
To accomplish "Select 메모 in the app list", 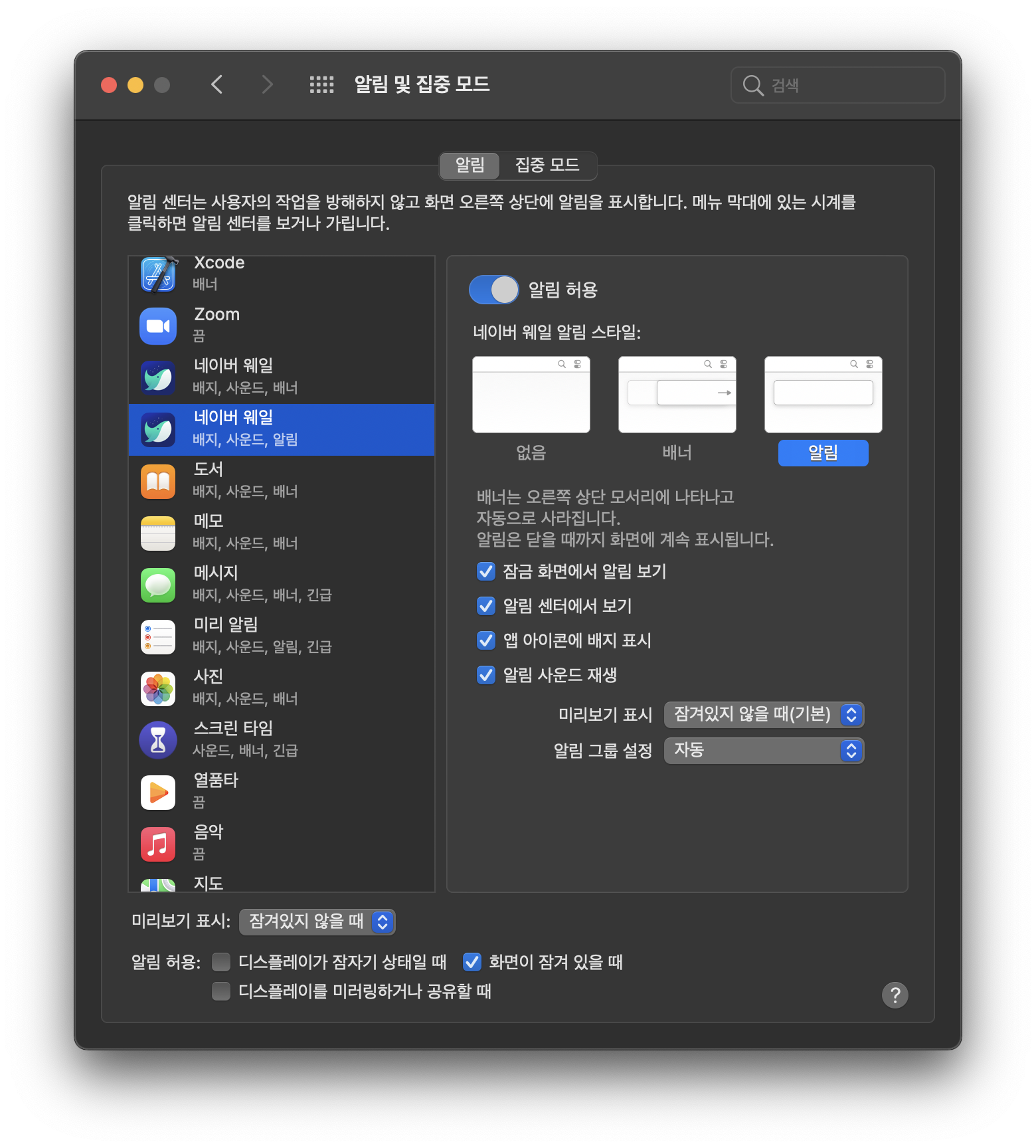I will 282,533.
